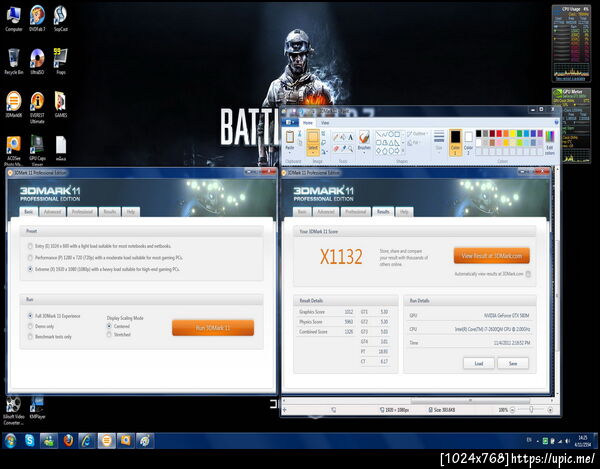
Task: Open the shape Fill dropdown in Paint
Action: tap(413, 143)
